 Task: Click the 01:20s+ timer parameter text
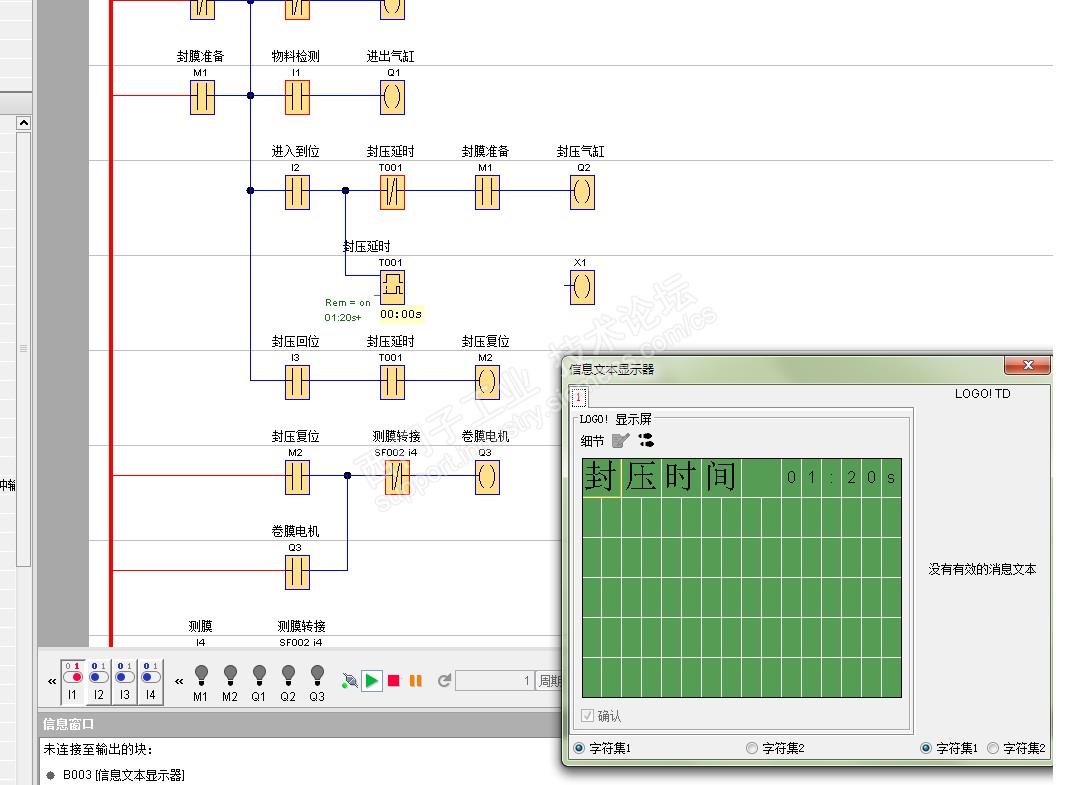click(343, 317)
